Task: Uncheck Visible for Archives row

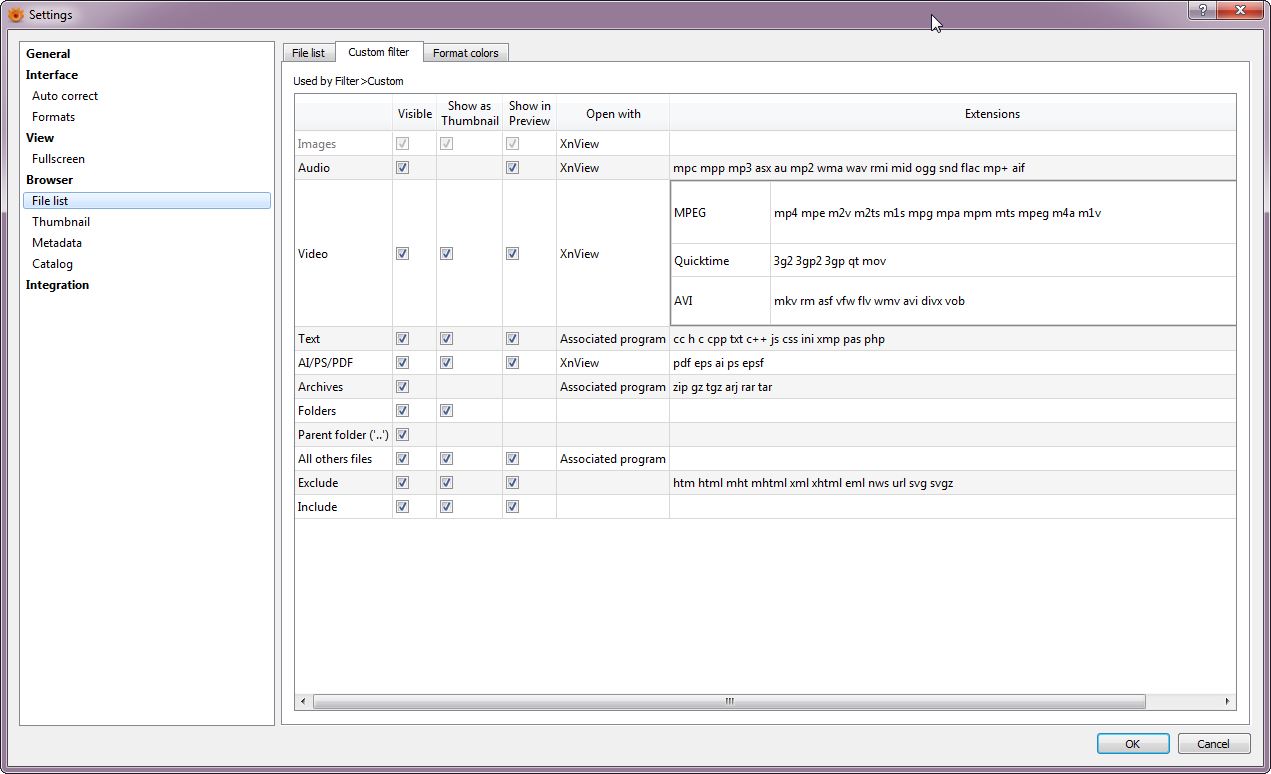Action: (x=403, y=387)
